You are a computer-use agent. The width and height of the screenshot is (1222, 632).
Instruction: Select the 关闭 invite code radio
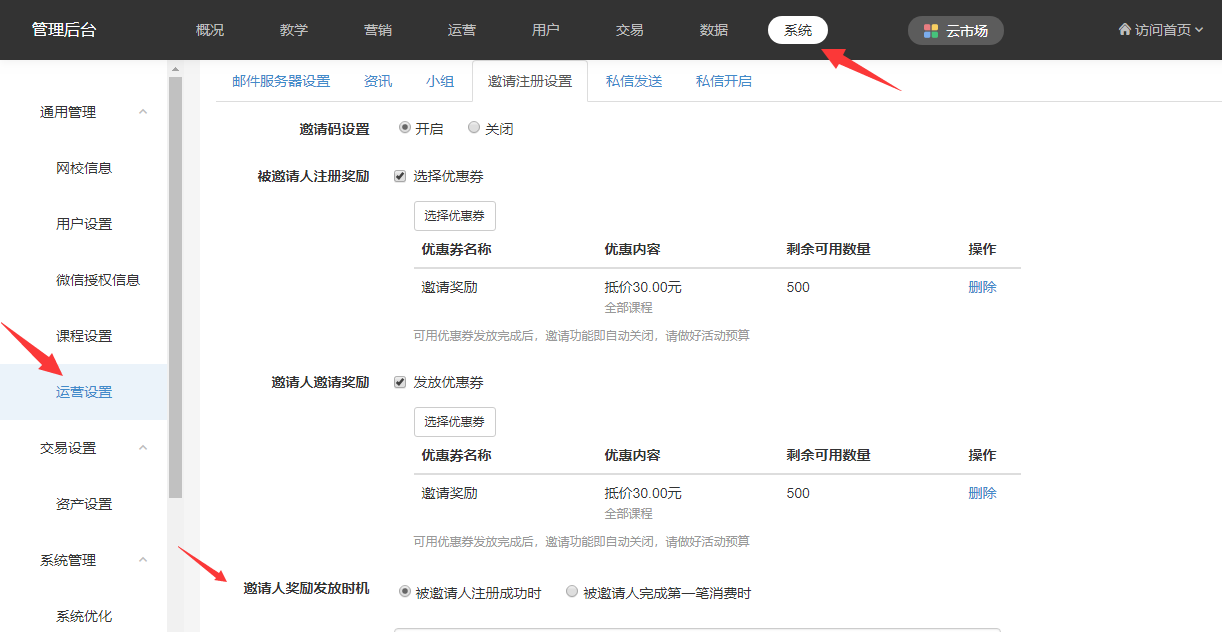[x=474, y=128]
